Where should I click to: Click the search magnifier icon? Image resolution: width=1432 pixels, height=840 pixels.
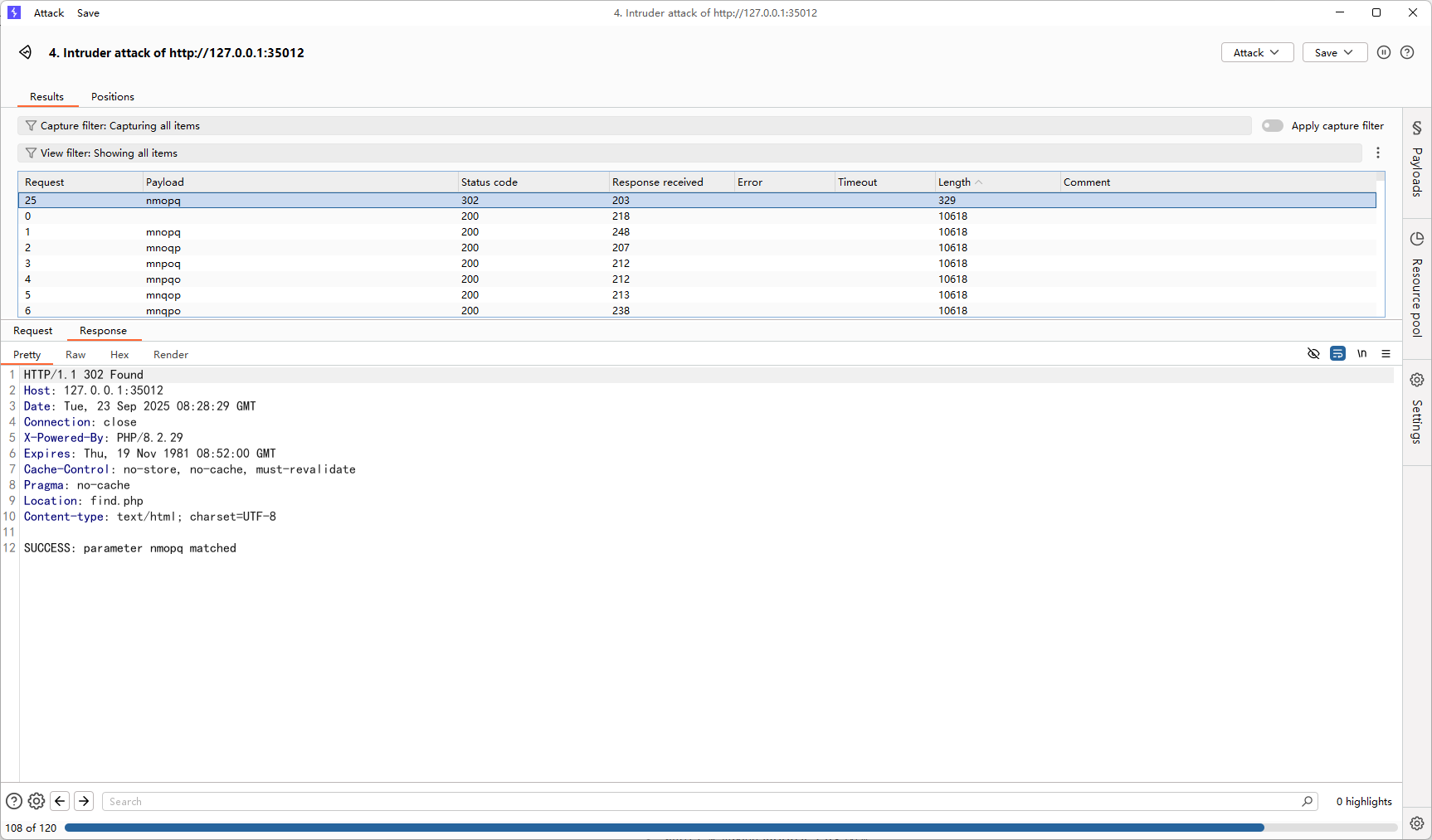point(1308,801)
